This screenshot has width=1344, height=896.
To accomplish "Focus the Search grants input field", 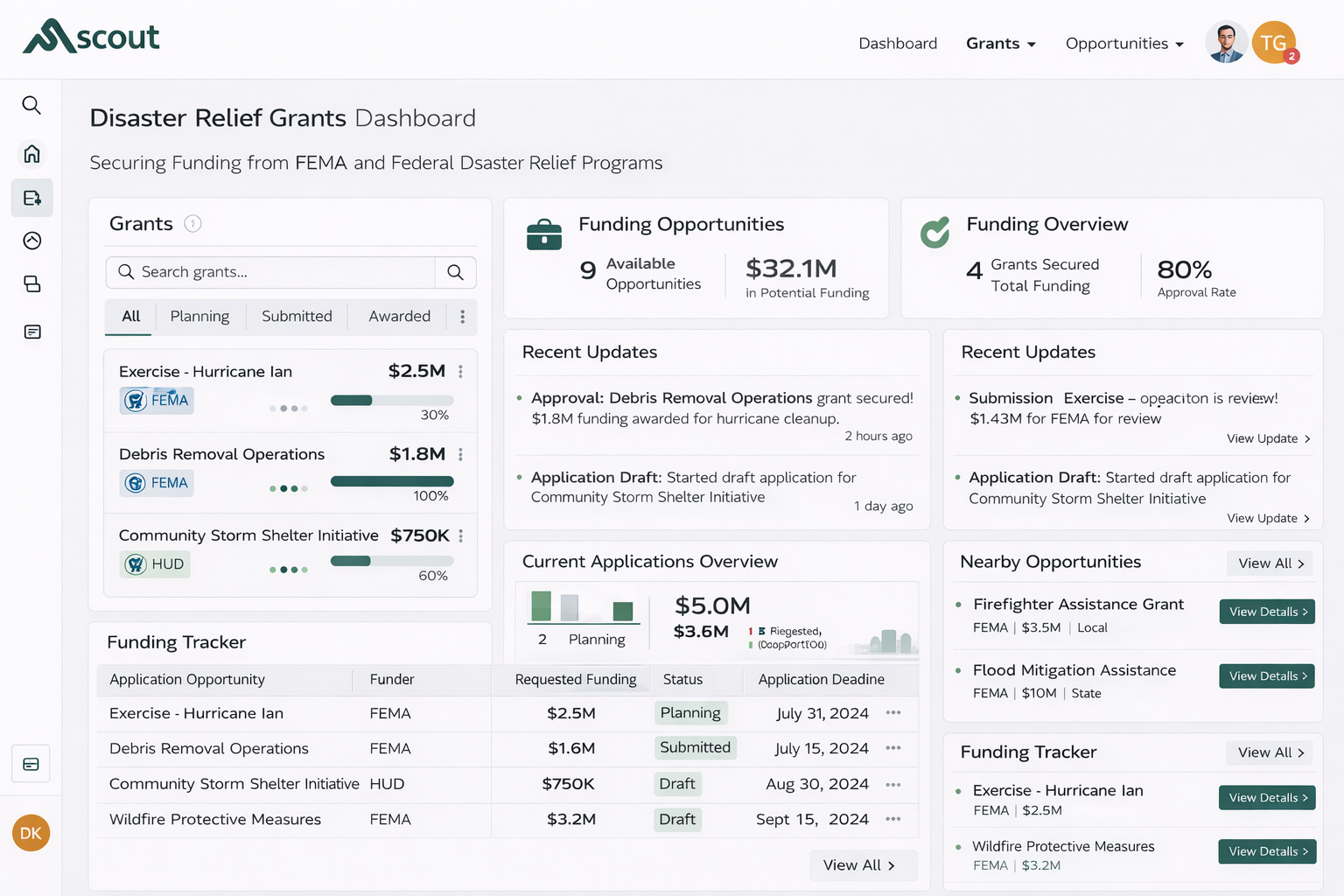I will click(x=271, y=272).
